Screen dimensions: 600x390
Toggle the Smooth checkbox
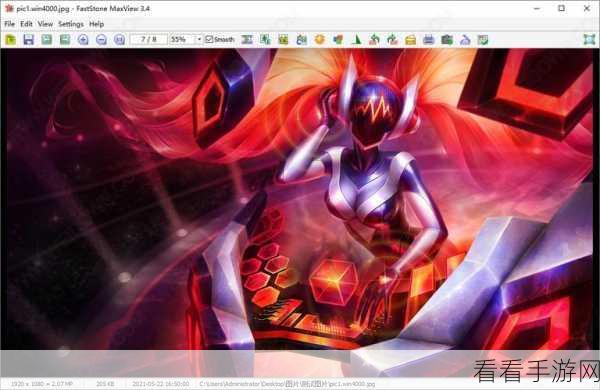click(209, 39)
